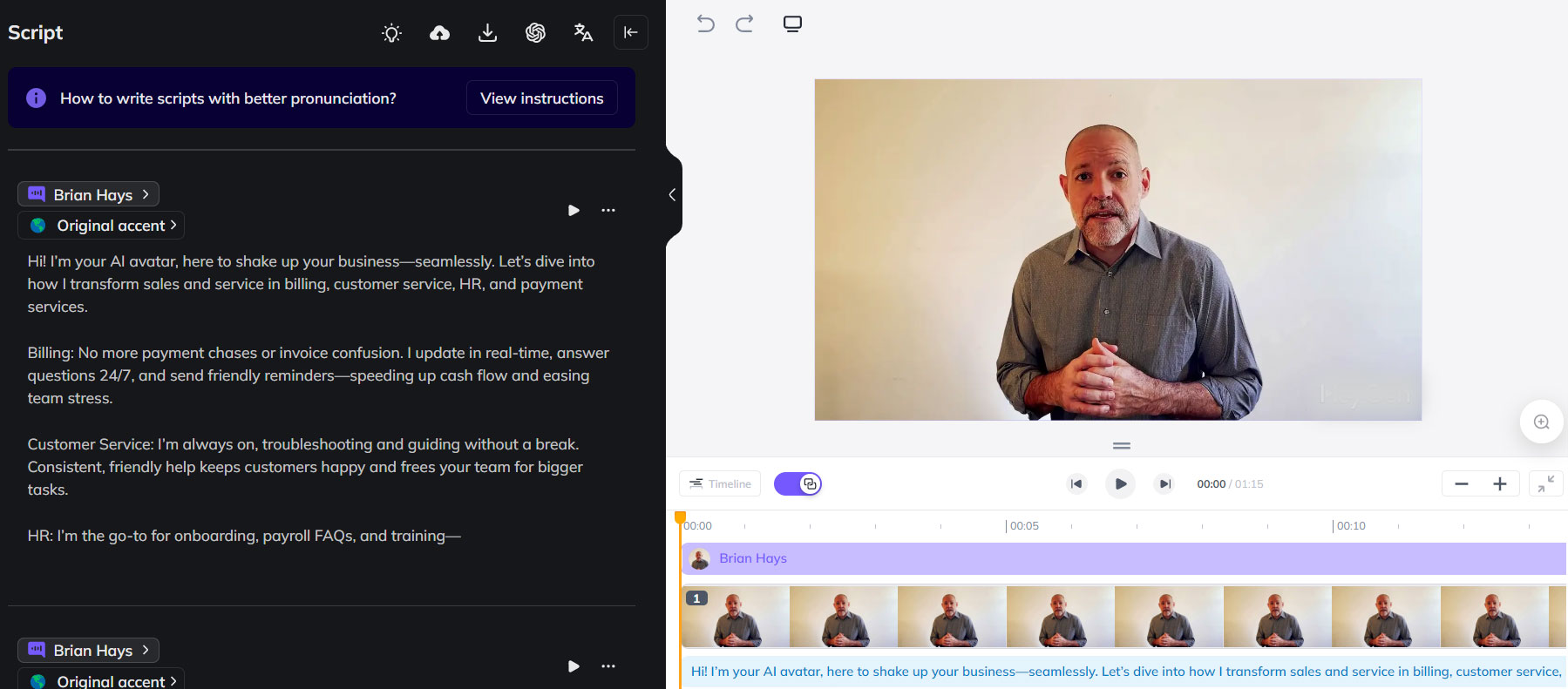Skip to previous scene
1568x689 pixels.
pos(1076,483)
